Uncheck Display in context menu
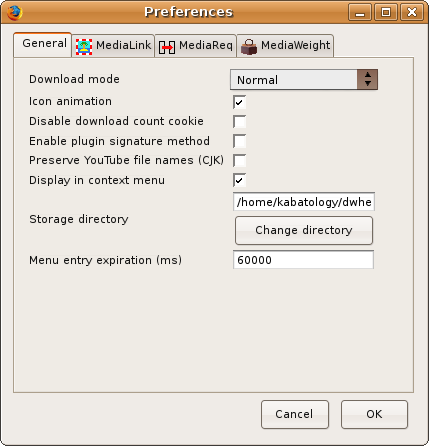 click(239, 180)
